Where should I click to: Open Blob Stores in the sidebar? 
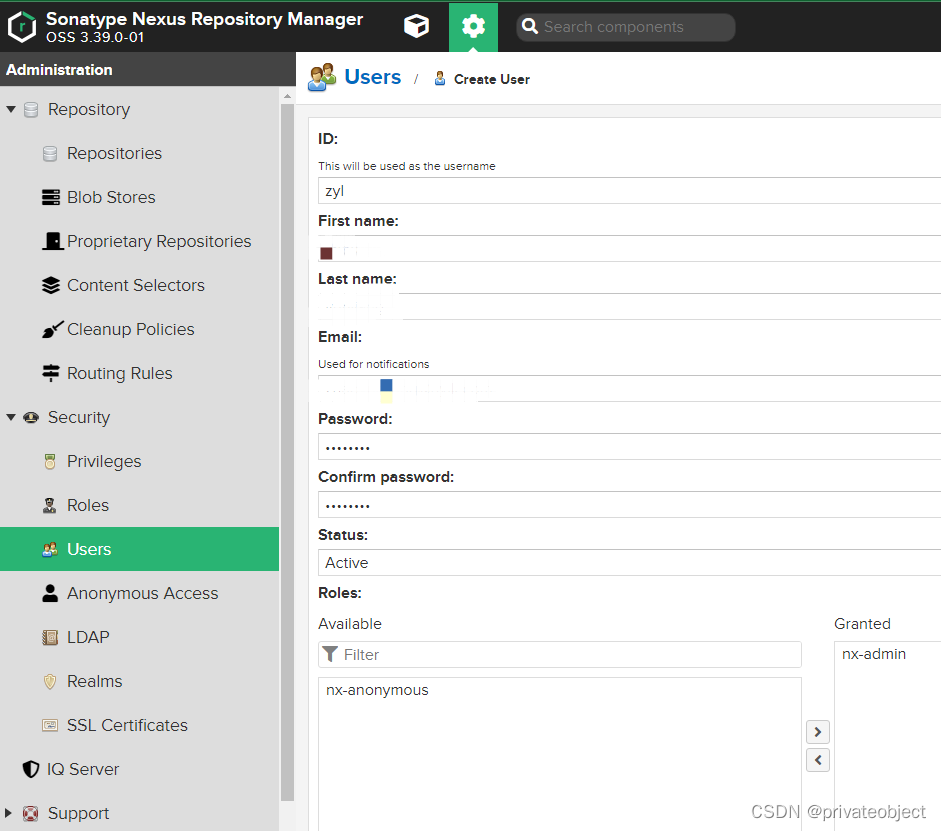tap(111, 197)
